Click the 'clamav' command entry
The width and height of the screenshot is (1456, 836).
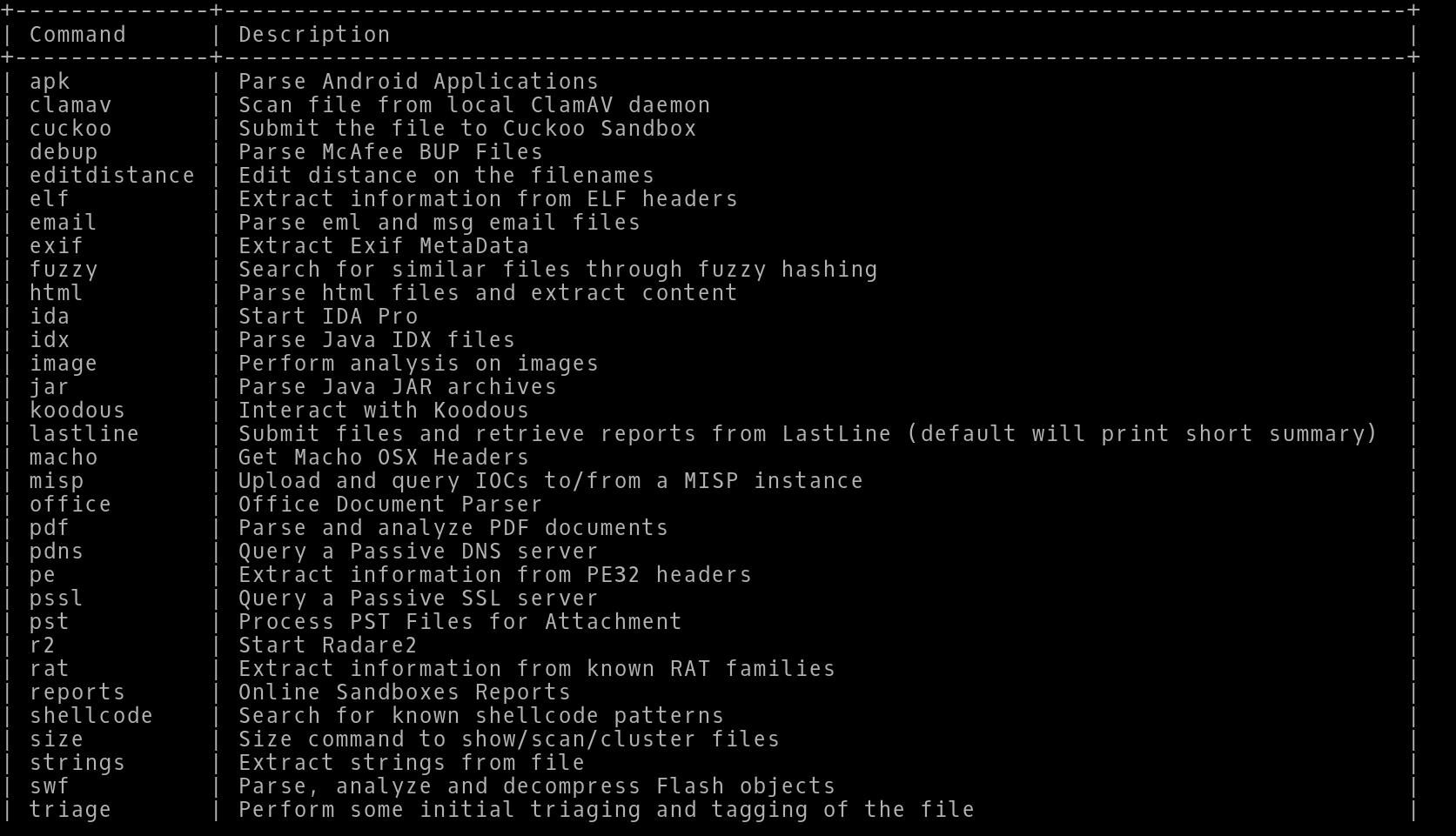pos(70,105)
